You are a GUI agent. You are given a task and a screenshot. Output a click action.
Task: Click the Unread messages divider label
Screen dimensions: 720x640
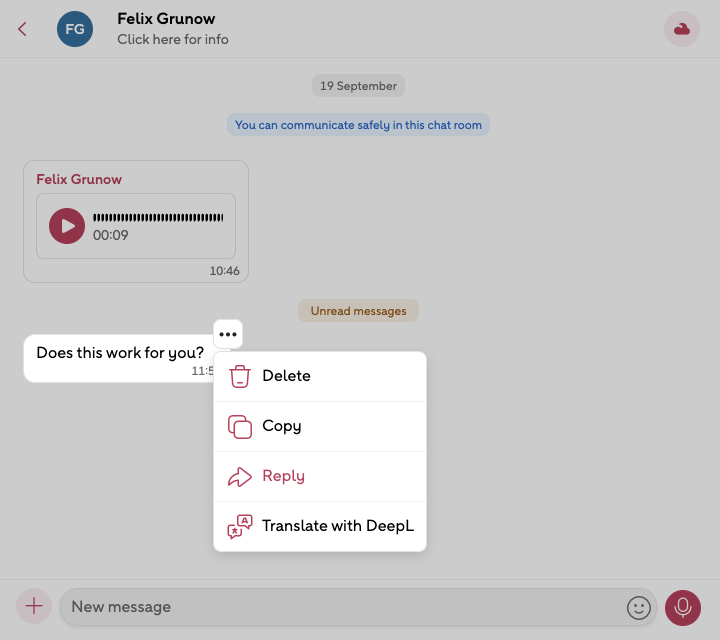[x=358, y=311]
